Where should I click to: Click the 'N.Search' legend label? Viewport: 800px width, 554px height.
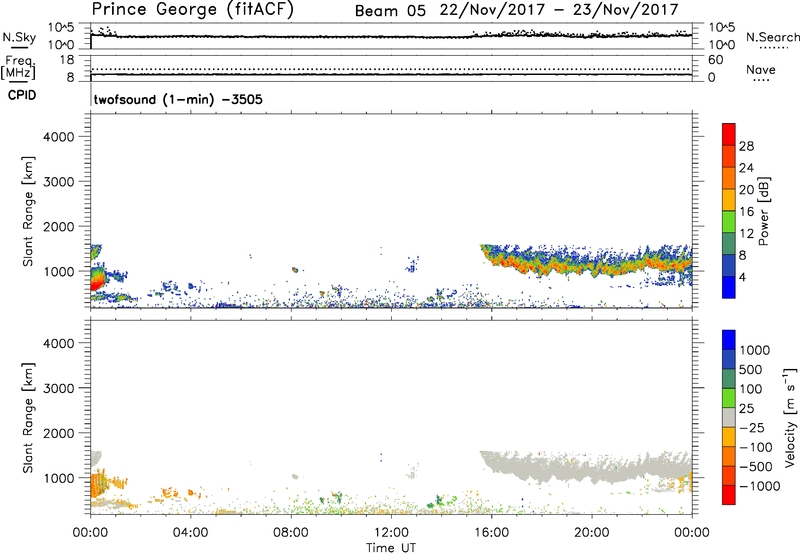(772, 37)
